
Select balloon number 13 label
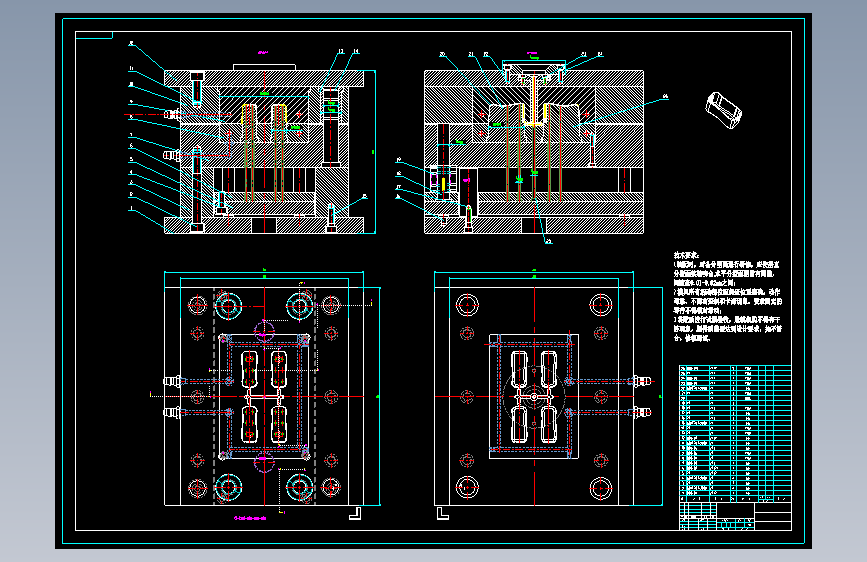341,51
